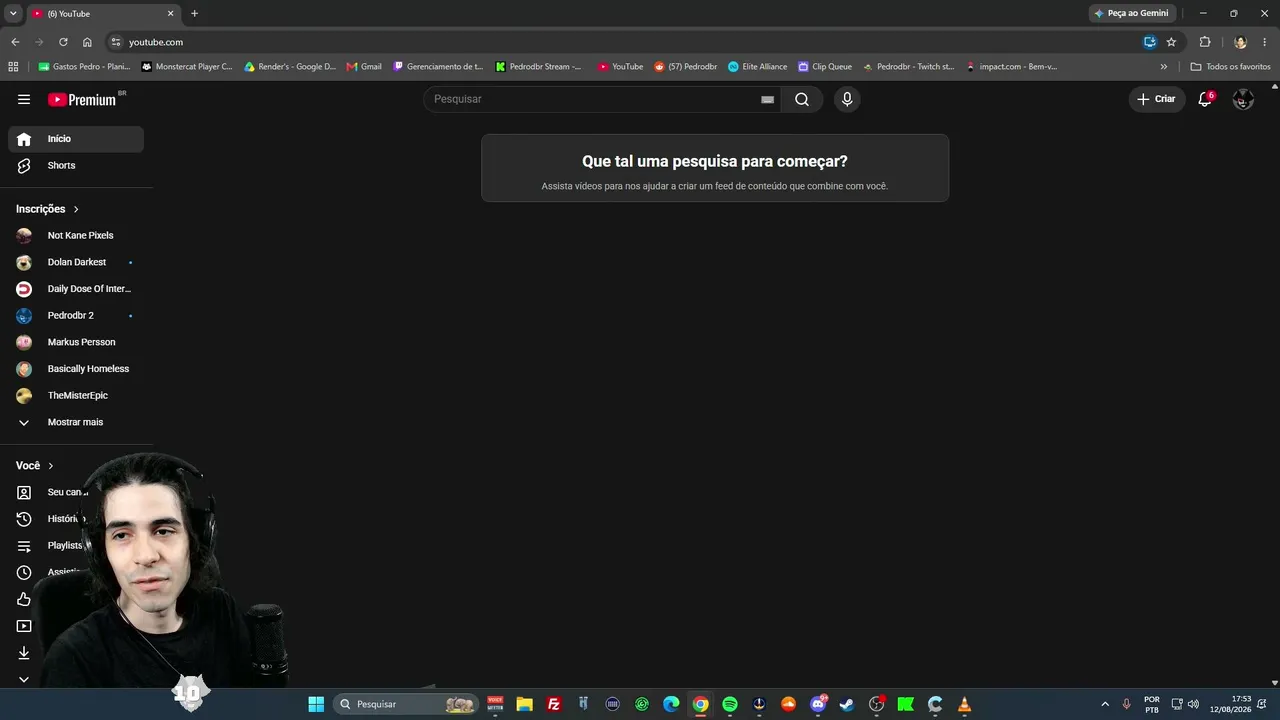1280x720 pixels.
Task: Click the search magnifier button
Action: 802,99
